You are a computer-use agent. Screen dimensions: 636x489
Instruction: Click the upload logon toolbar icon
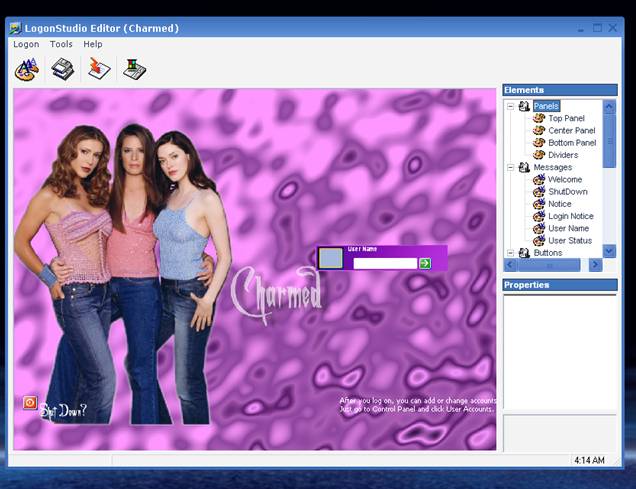point(135,69)
